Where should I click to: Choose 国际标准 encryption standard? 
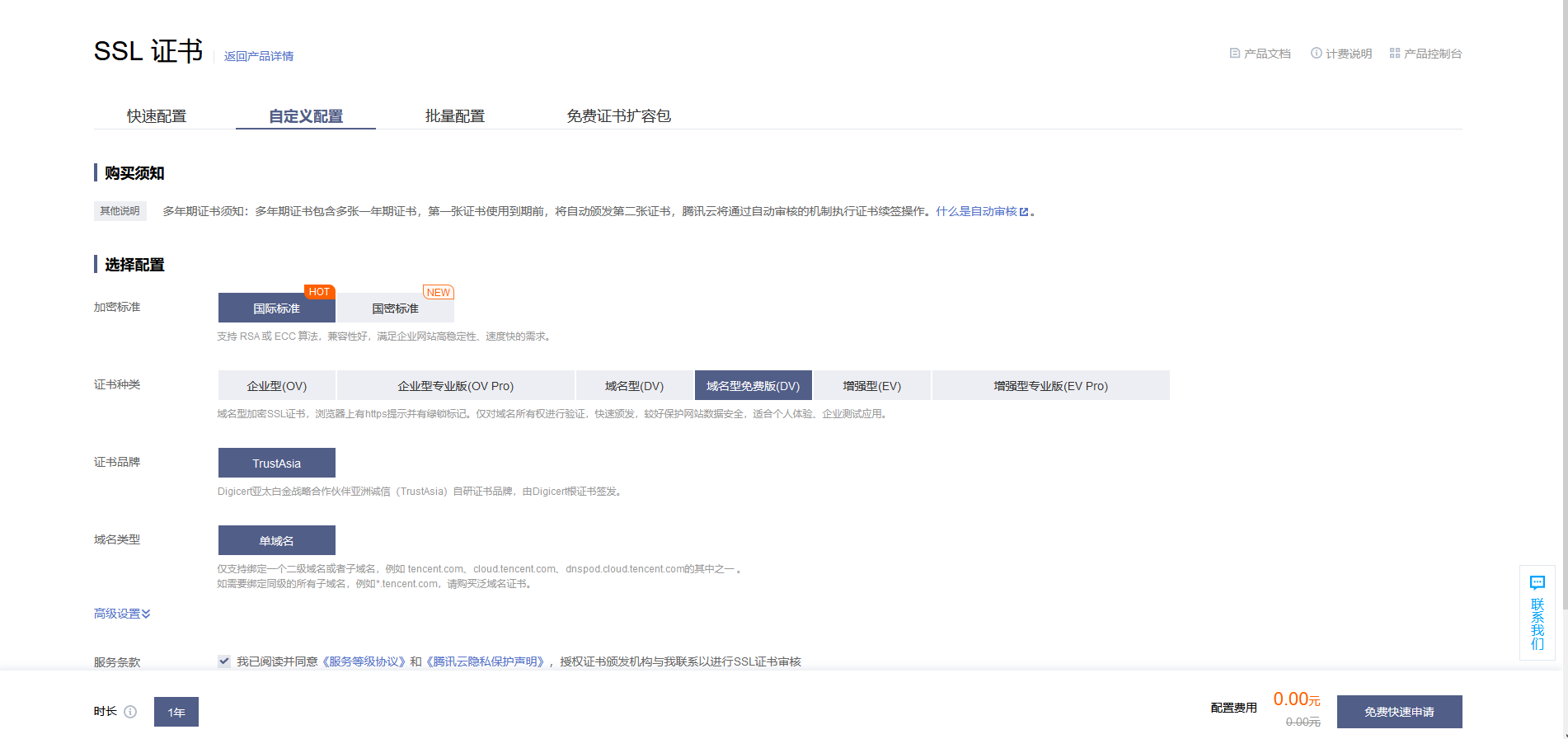(x=277, y=308)
